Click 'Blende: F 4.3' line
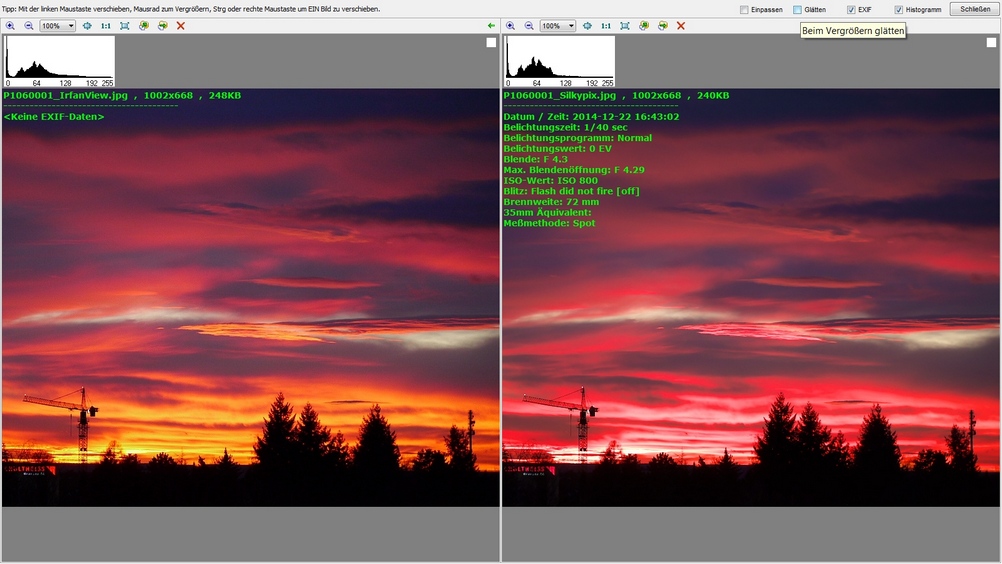Image resolution: width=1002 pixels, height=564 pixels. pos(536,159)
